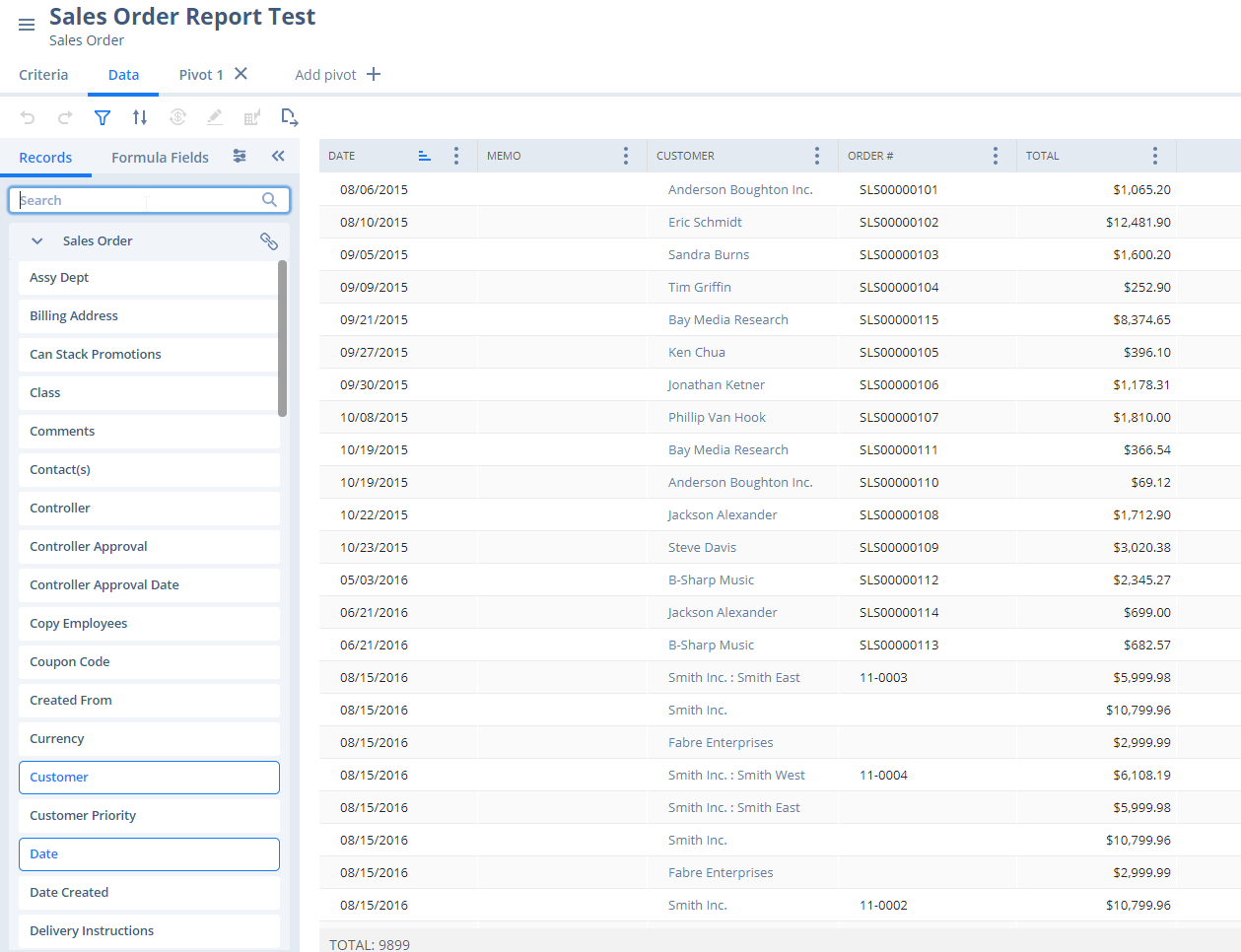Select the Records tab
This screenshot has width=1241, height=952.
pos(45,158)
